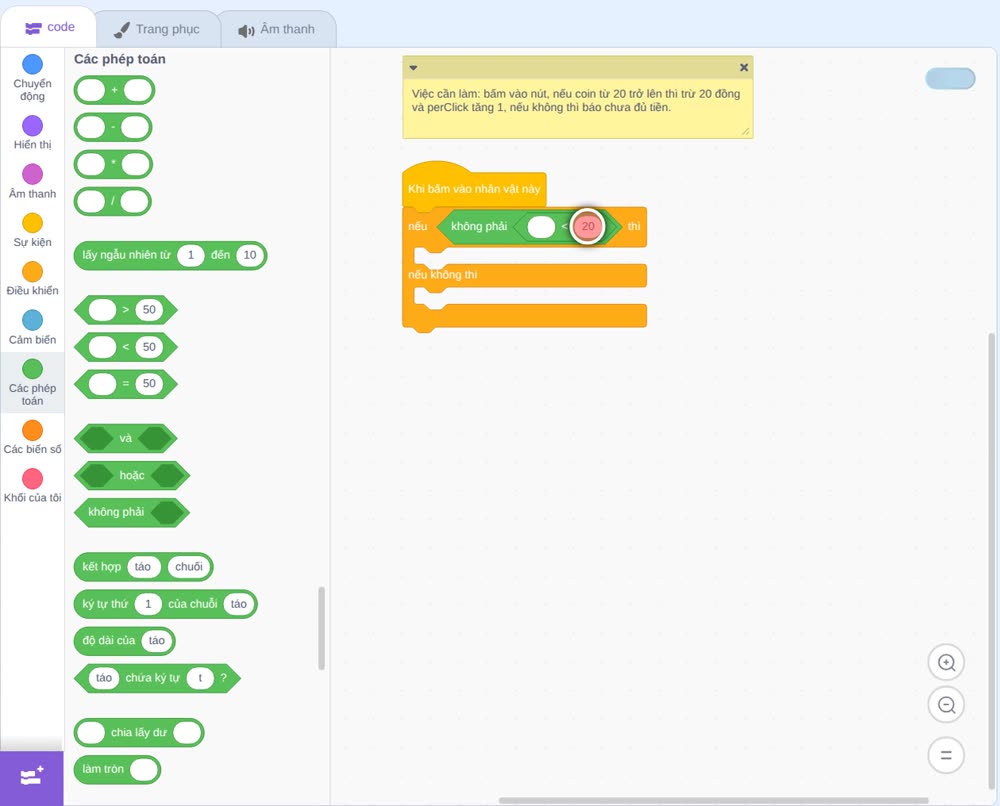Open the Trang phục tab

coord(157,29)
